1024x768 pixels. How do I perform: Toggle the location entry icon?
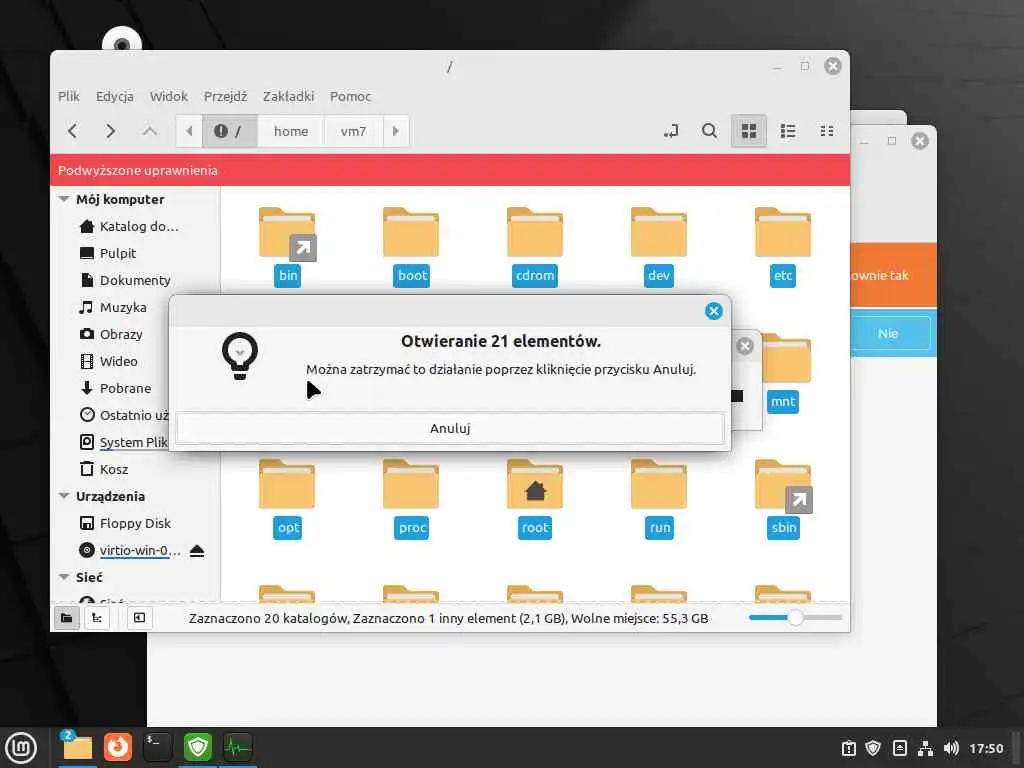671,131
